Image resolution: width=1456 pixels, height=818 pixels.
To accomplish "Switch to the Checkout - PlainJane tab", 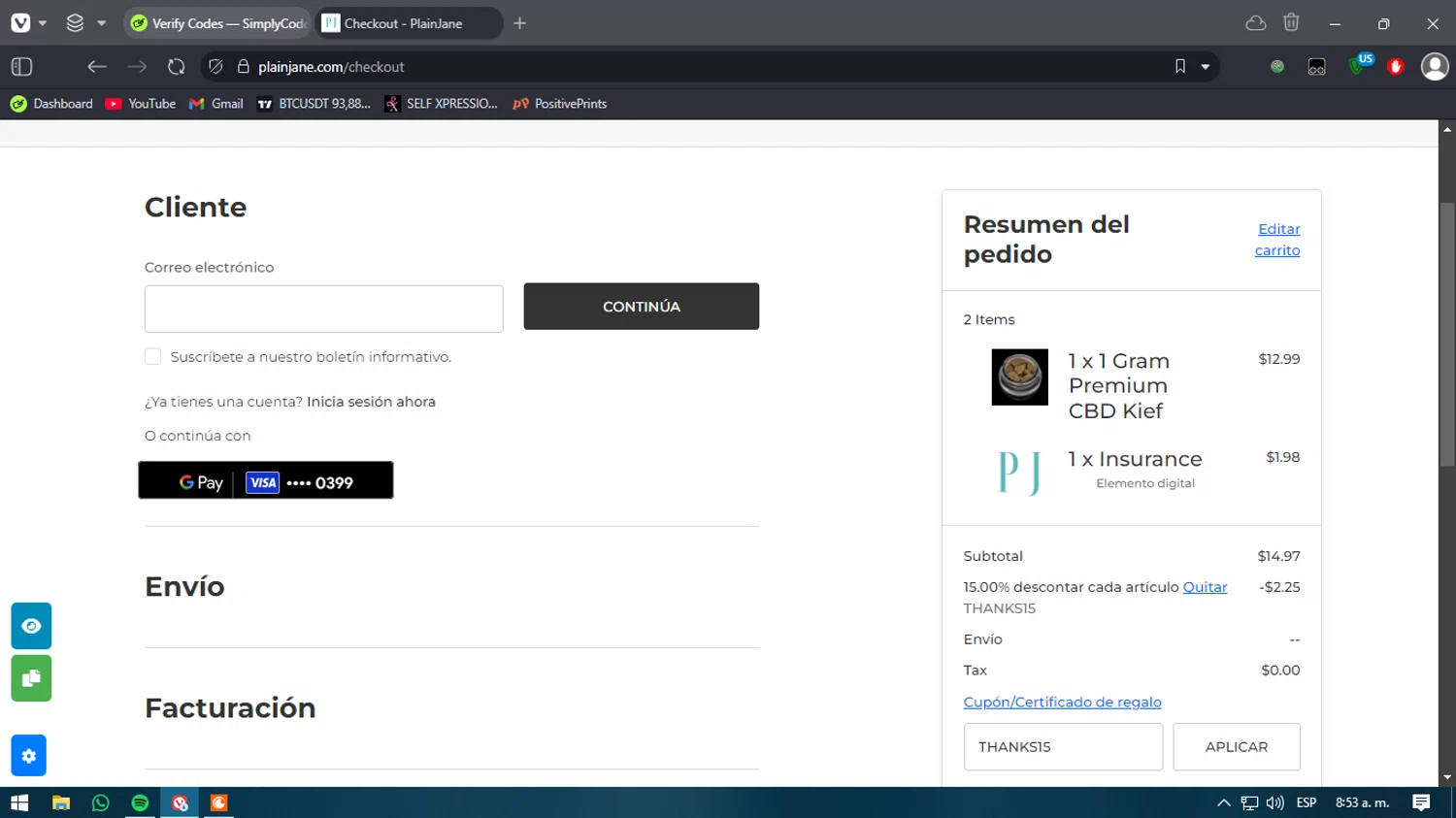I will tap(409, 23).
